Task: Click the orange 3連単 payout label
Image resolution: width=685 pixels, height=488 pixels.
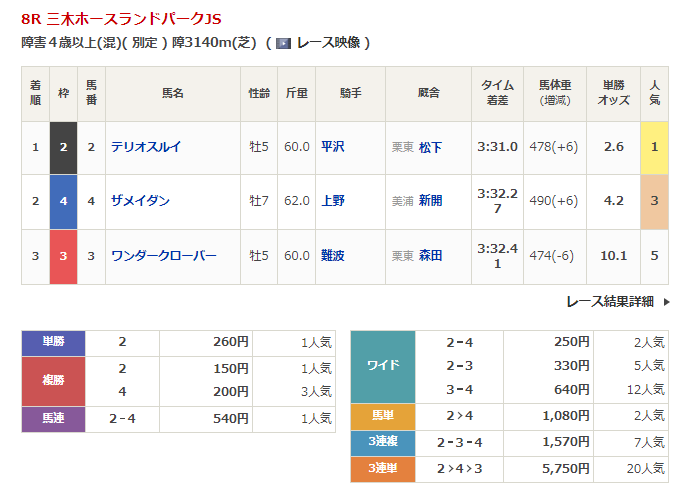Action: click(x=382, y=468)
